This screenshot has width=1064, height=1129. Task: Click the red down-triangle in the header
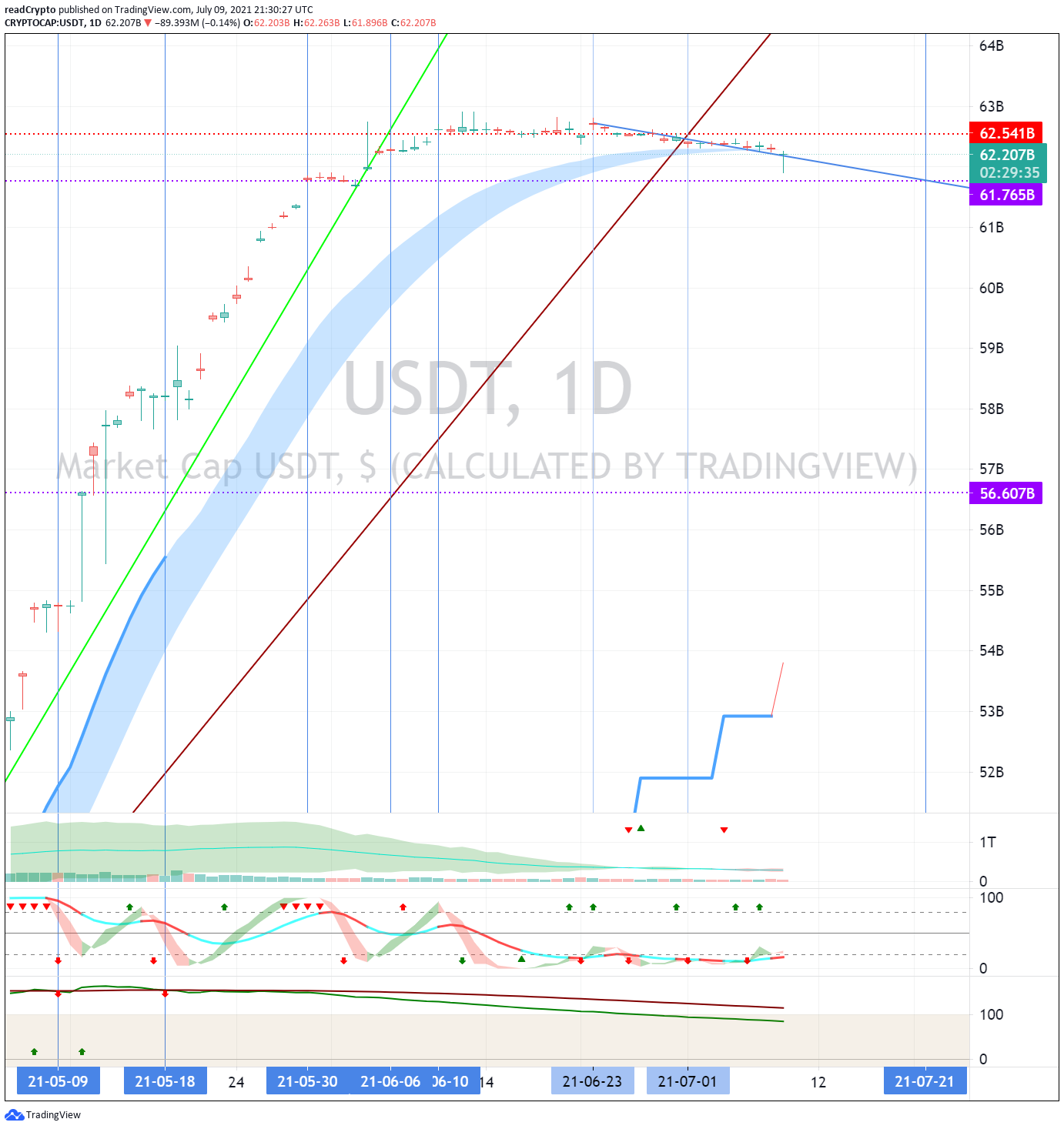tap(148, 22)
